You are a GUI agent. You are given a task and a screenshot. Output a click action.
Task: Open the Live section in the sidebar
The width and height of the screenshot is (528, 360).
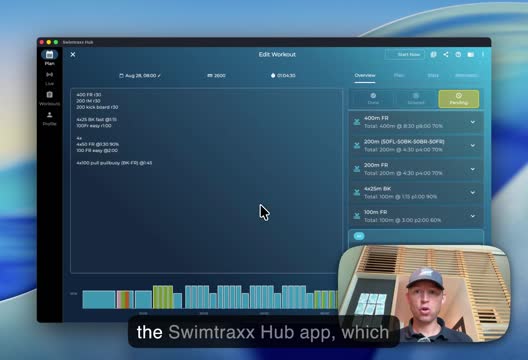tap(50, 78)
